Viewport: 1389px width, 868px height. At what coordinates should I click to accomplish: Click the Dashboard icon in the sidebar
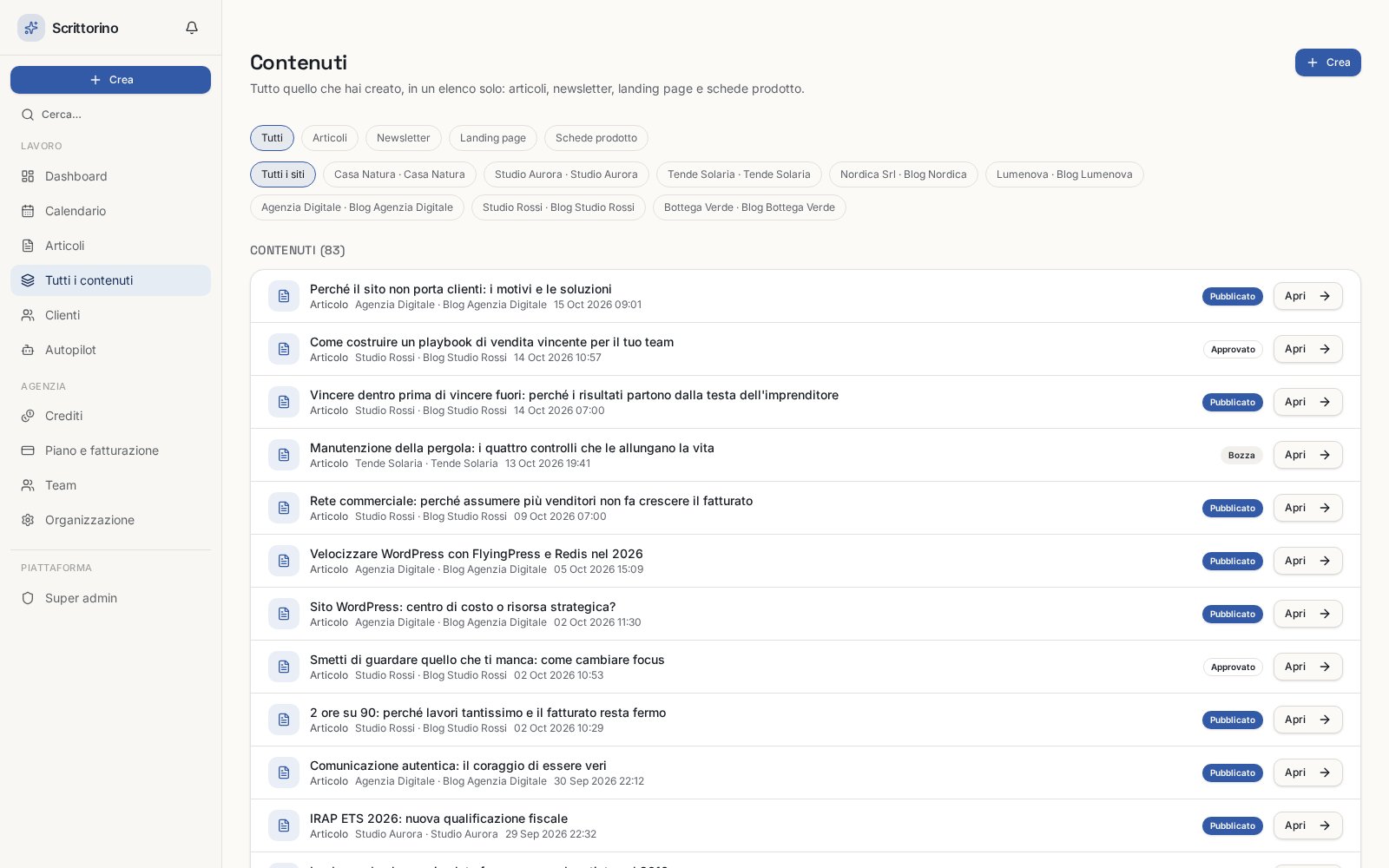click(x=28, y=176)
